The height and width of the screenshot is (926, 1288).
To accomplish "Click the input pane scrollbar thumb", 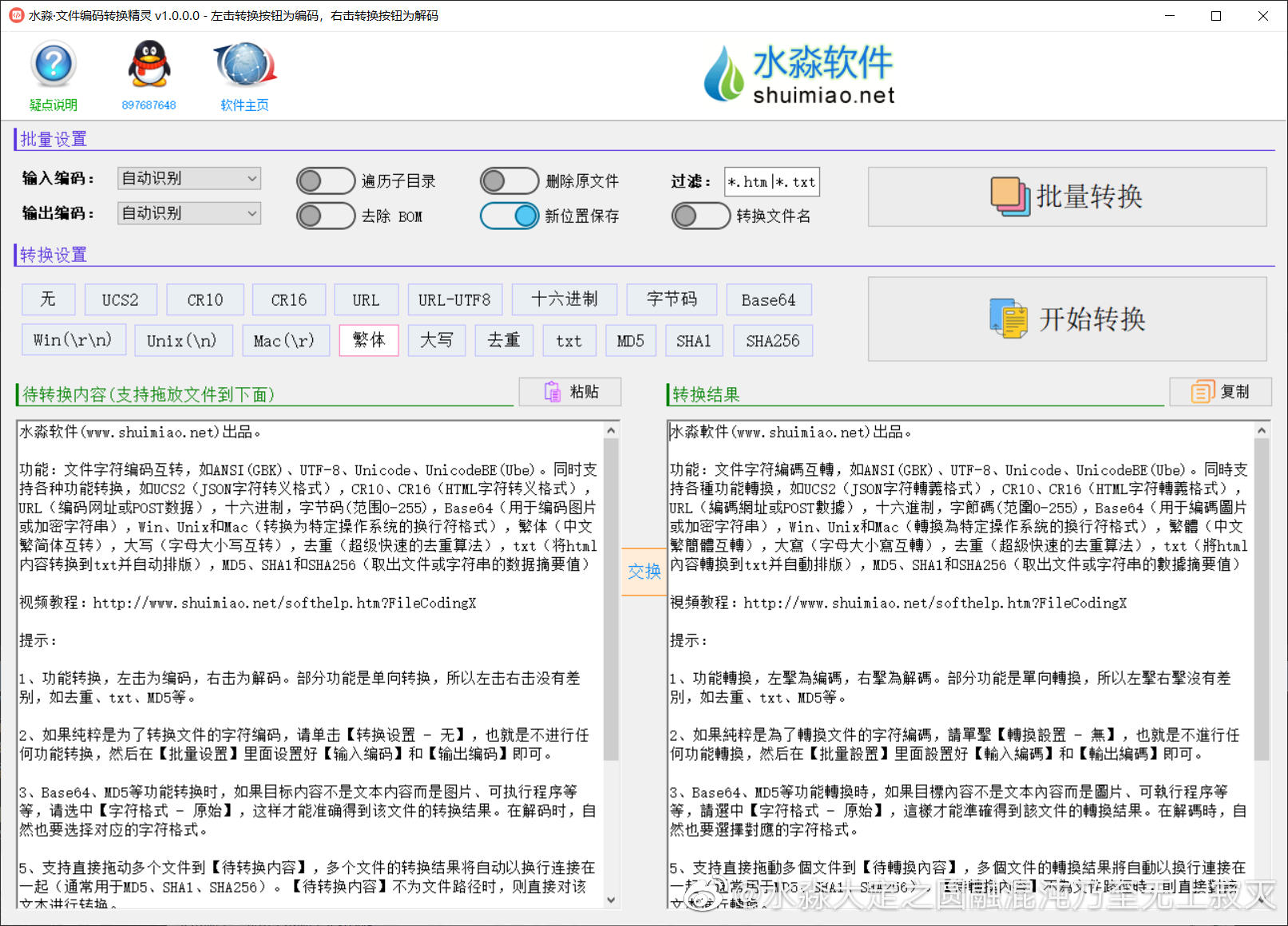I will click(x=611, y=599).
